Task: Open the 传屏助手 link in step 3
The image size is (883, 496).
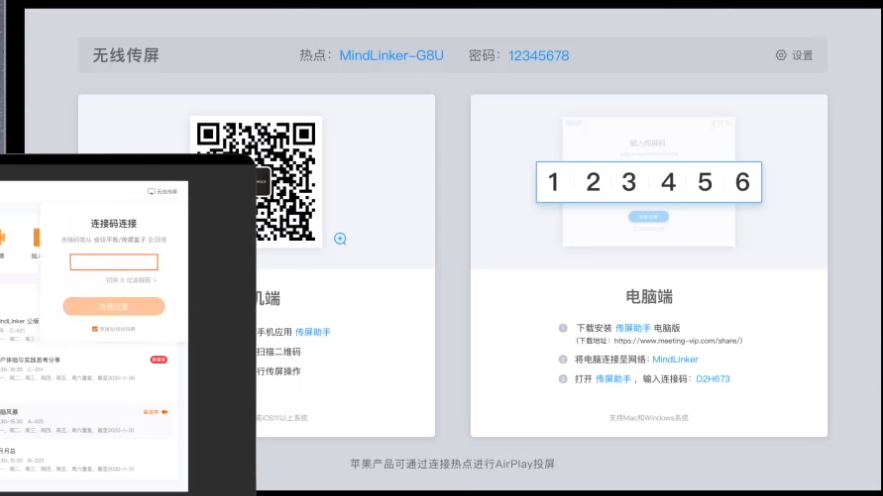Action: (613, 379)
